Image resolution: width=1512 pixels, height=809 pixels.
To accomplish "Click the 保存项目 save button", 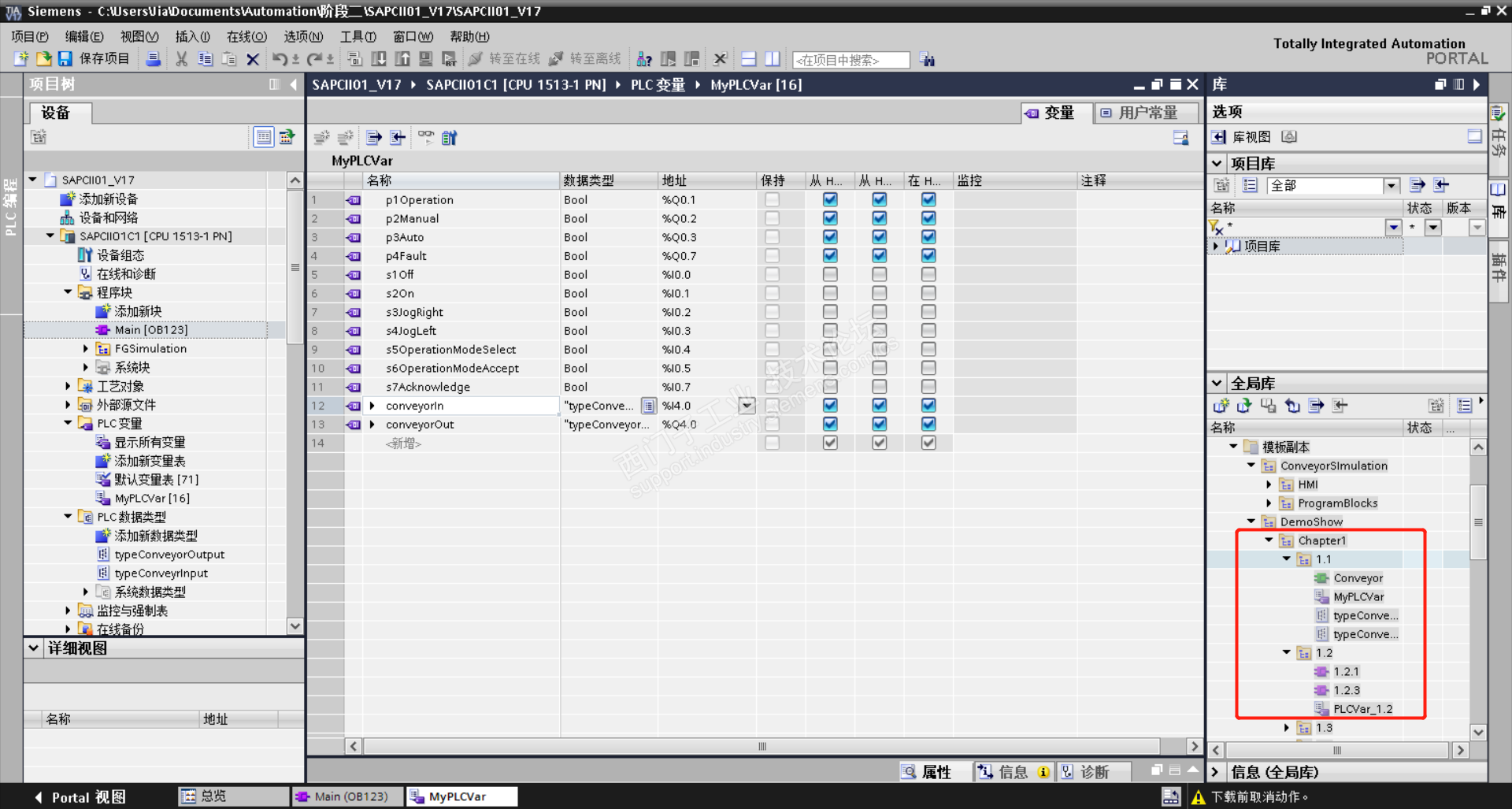I will pos(94,59).
